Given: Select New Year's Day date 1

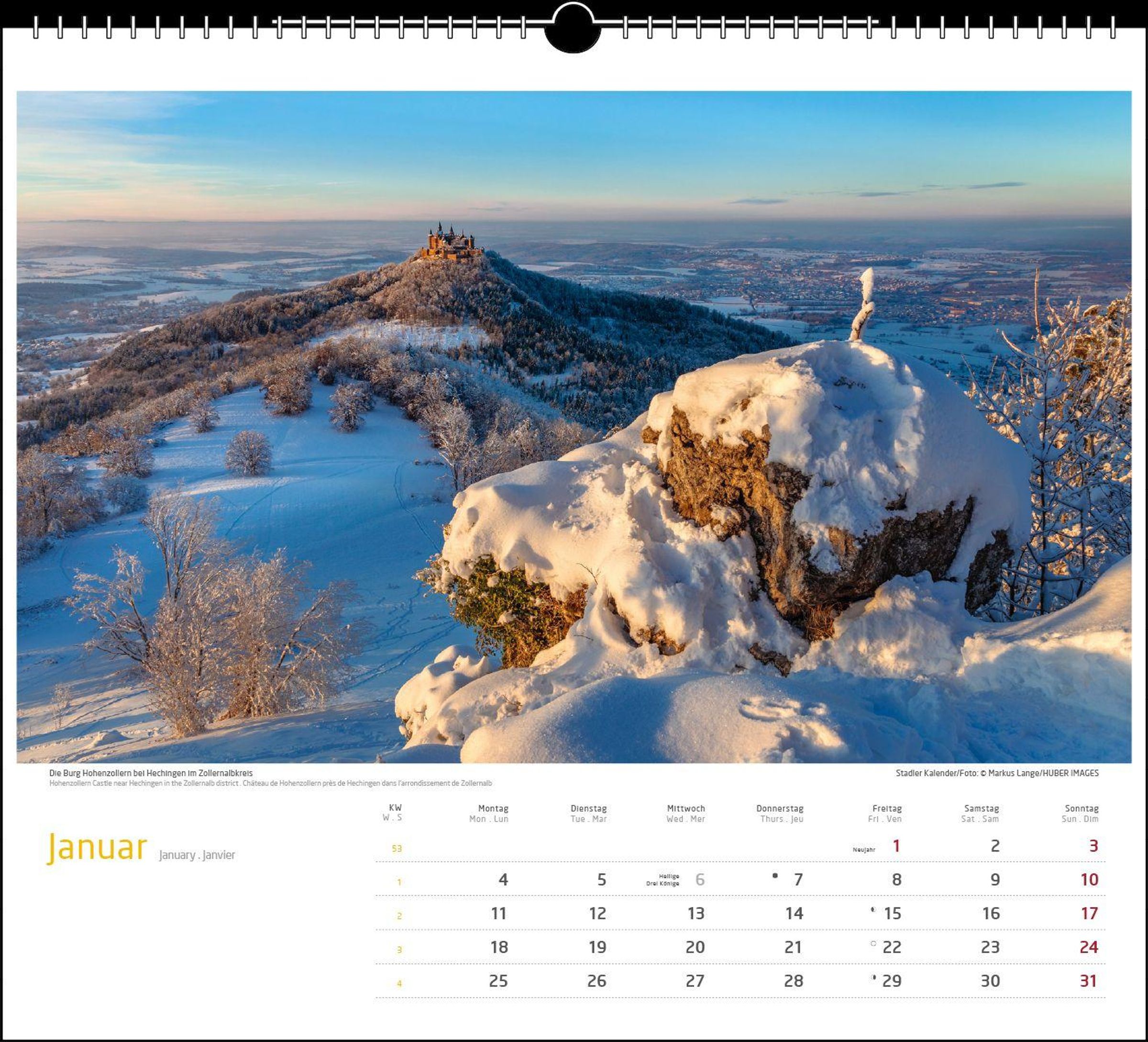Looking at the screenshot, I should click(x=896, y=845).
